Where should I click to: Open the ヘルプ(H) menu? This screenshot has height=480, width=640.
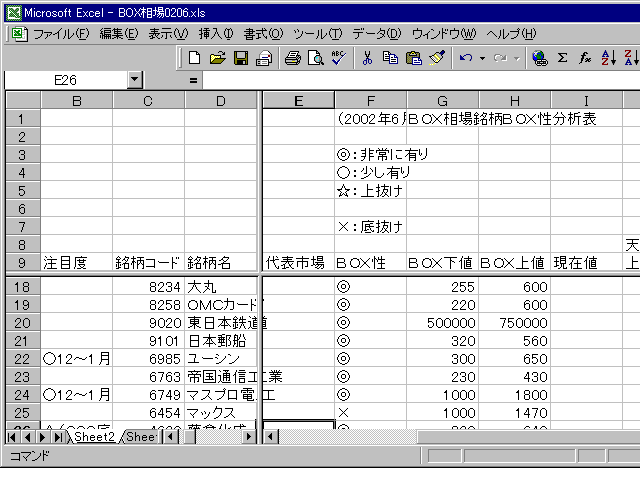511,34
